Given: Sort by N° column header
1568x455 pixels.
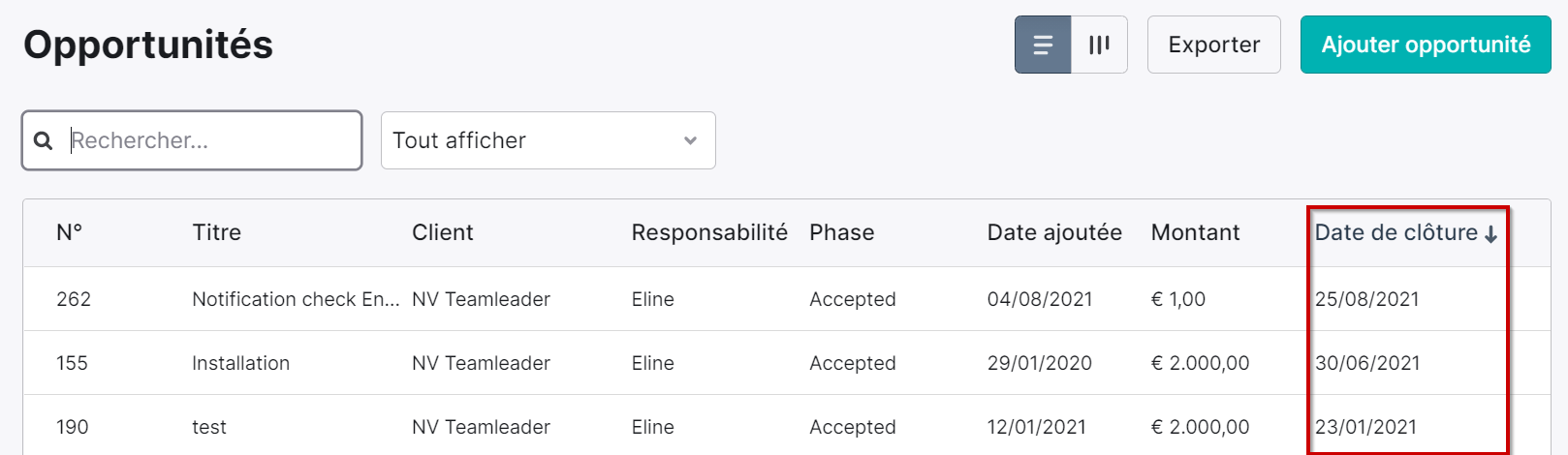Looking at the screenshot, I should coord(70,232).
